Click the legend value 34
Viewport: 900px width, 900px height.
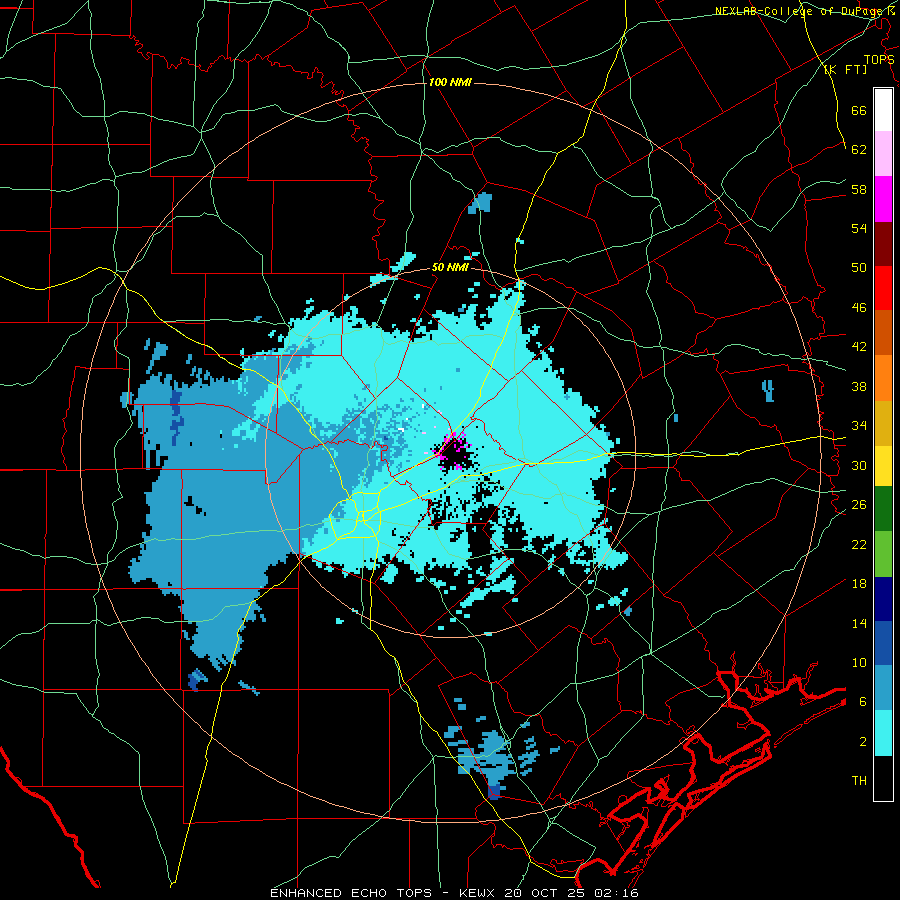click(859, 426)
